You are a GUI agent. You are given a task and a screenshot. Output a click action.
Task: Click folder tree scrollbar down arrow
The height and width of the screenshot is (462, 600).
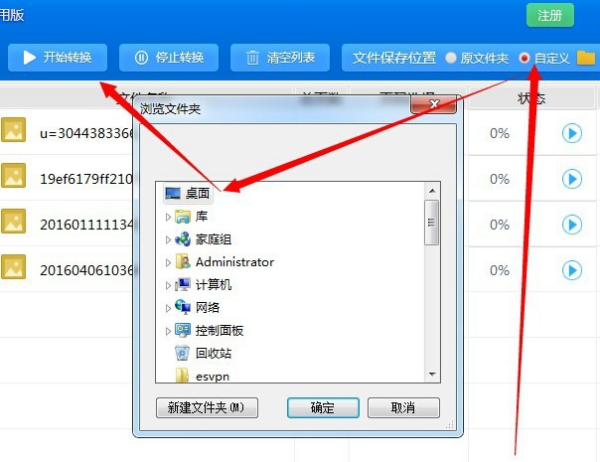[432, 374]
